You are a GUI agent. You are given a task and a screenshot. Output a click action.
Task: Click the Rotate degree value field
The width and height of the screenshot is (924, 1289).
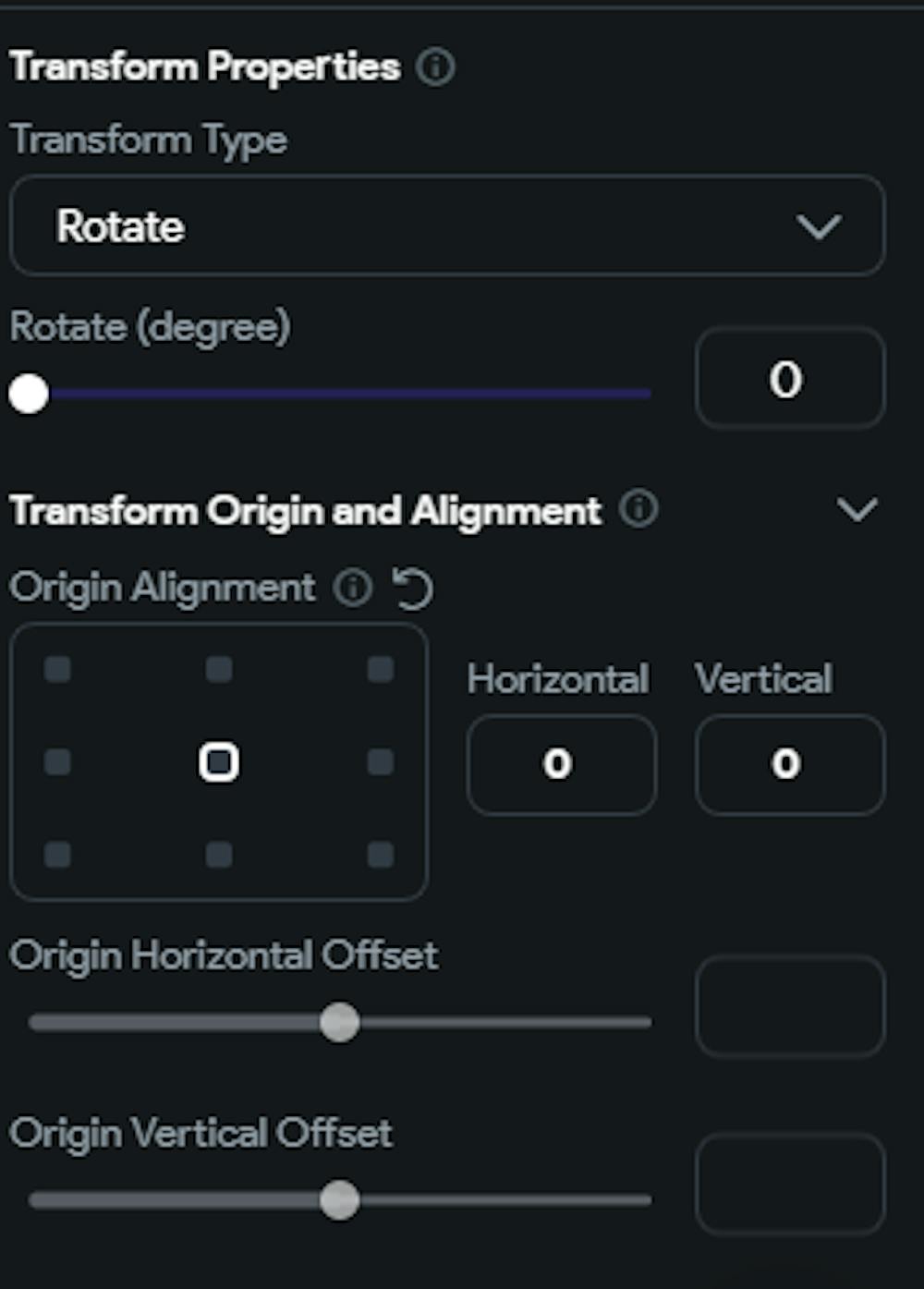(x=788, y=378)
